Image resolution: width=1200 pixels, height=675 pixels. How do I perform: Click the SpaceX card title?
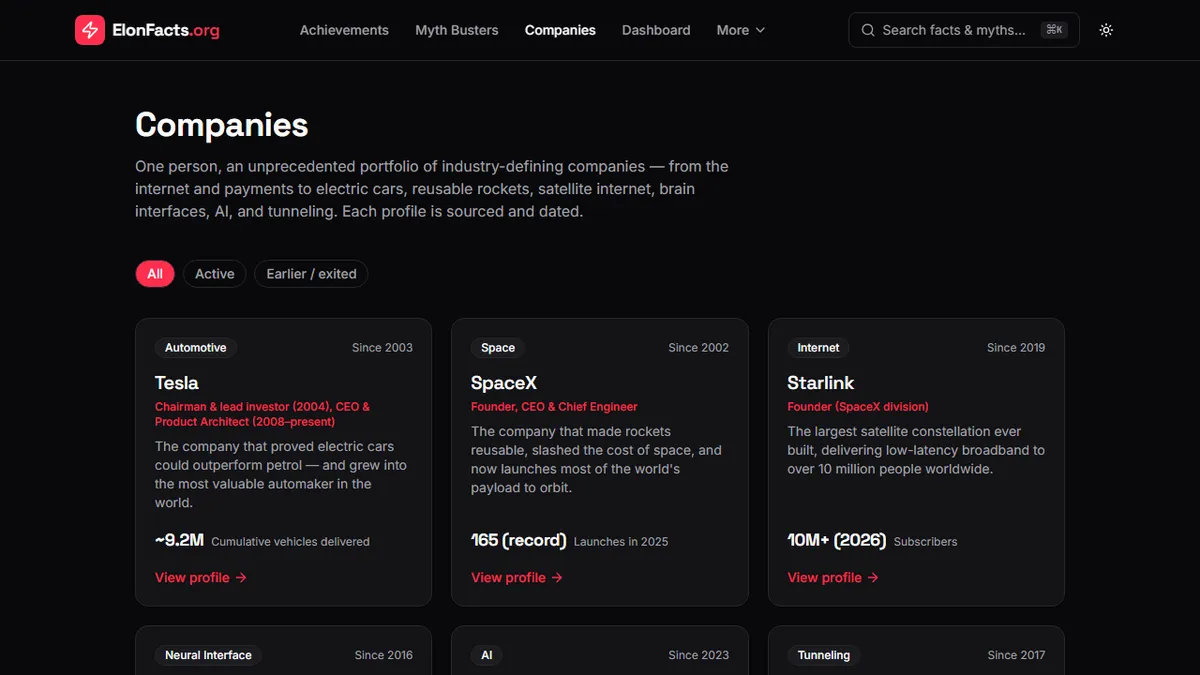coord(504,383)
